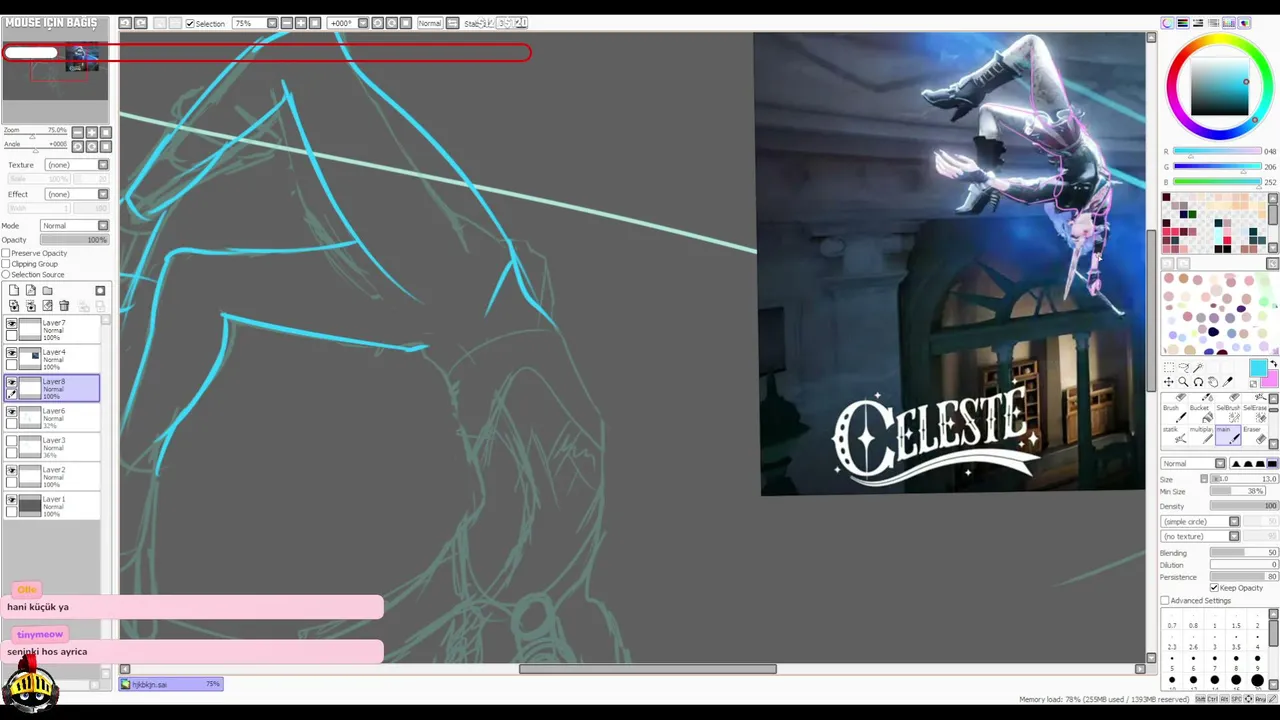Select the Layer1 row
The image size is (1280, 720).
coord(52,505)
